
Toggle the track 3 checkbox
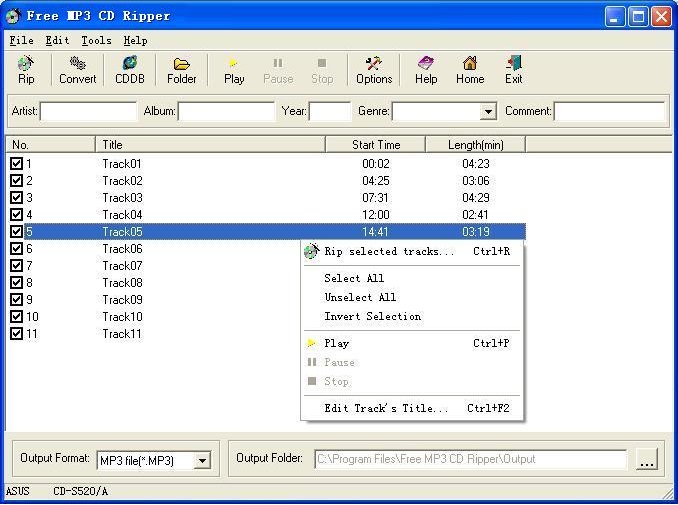pyautogui.click(x=16, y=198)
